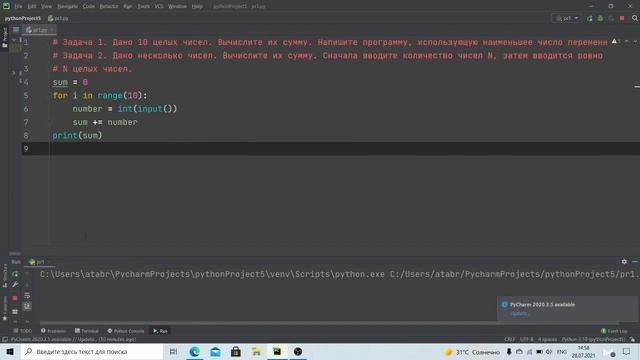Click code line 'print(sum)'
The image size is (640, 360).
pyautogui.click(x=77, y=136)
